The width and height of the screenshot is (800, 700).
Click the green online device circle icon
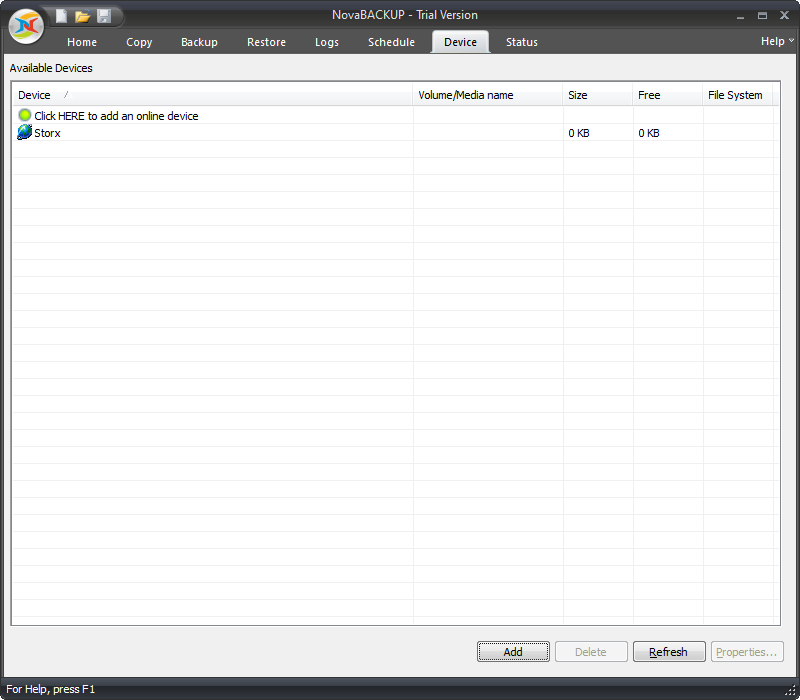tap(24, 115)
